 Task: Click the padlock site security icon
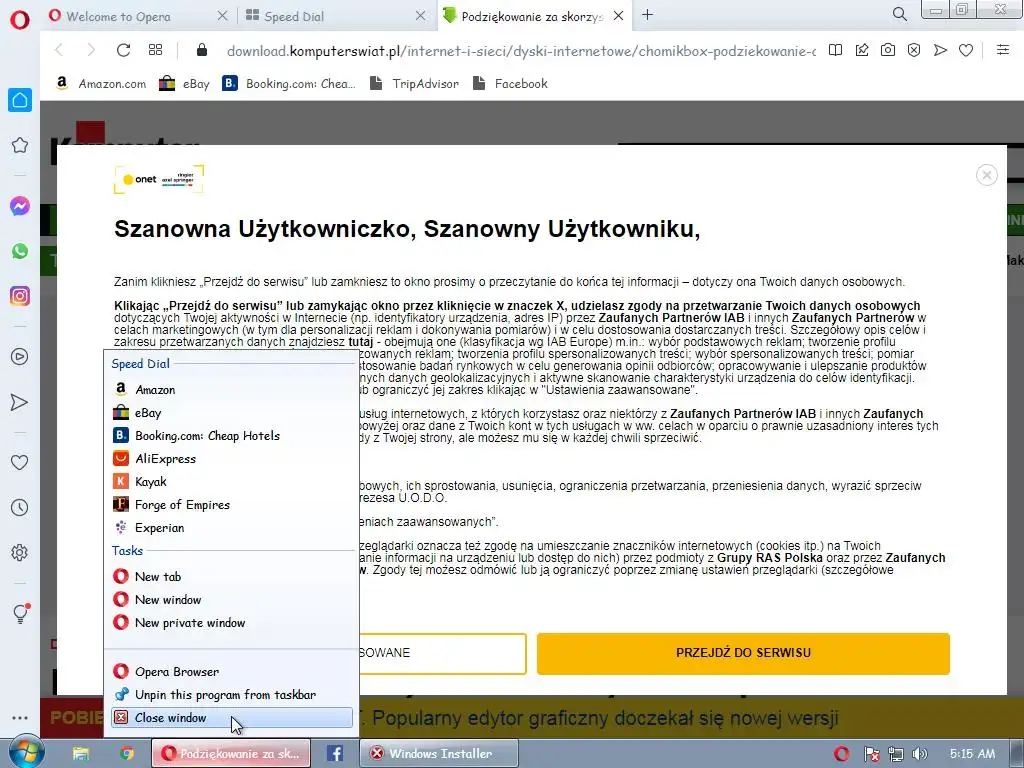coord(202,50)
